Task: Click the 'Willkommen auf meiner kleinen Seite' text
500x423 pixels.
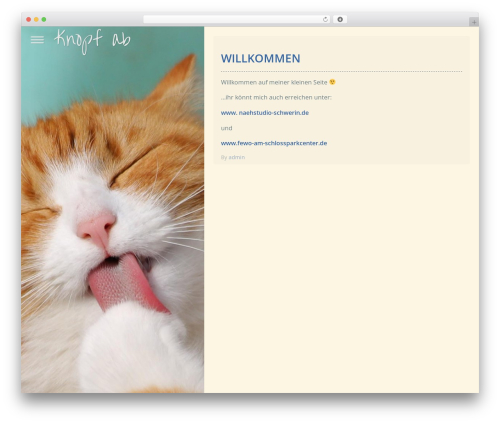Action: [x=274, y=82]
